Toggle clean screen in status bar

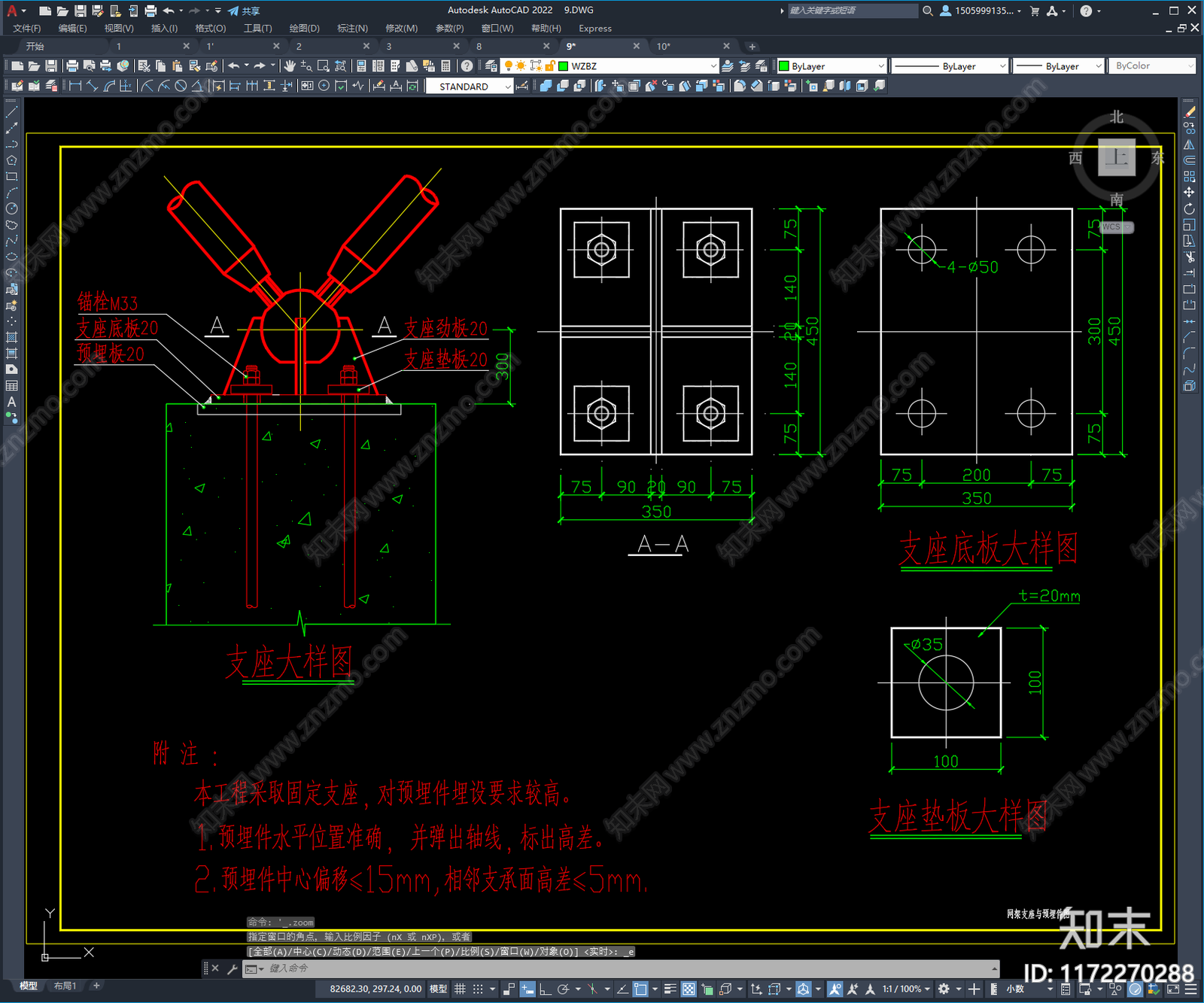[x=1173, y=989]
